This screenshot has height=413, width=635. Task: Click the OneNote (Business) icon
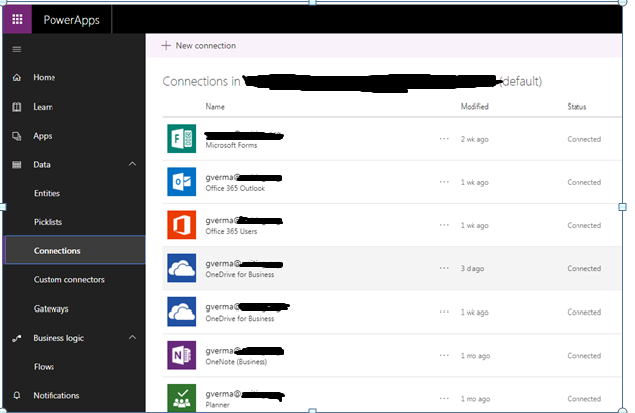tap(181, 355)
